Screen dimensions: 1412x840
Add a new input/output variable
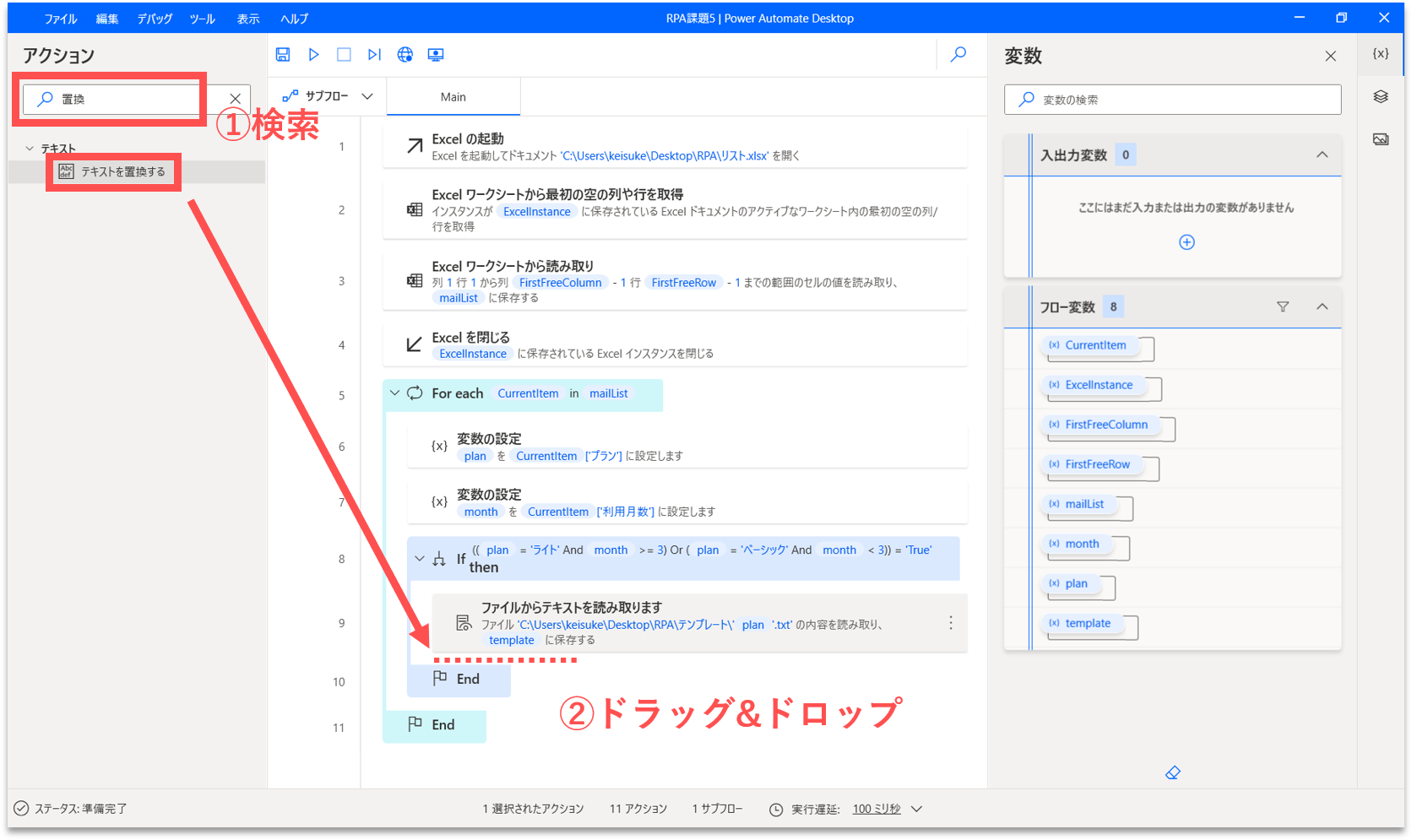tap(1187, 242)
